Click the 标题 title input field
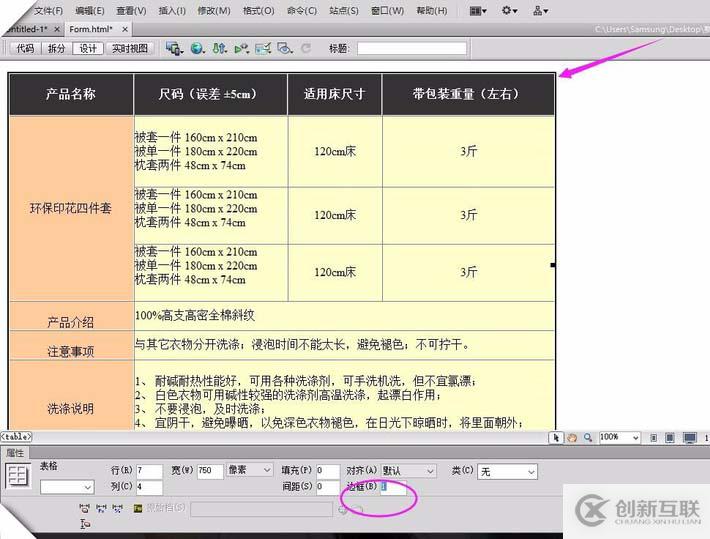Screen dimensions: 710x539 [x=412, y=48]
